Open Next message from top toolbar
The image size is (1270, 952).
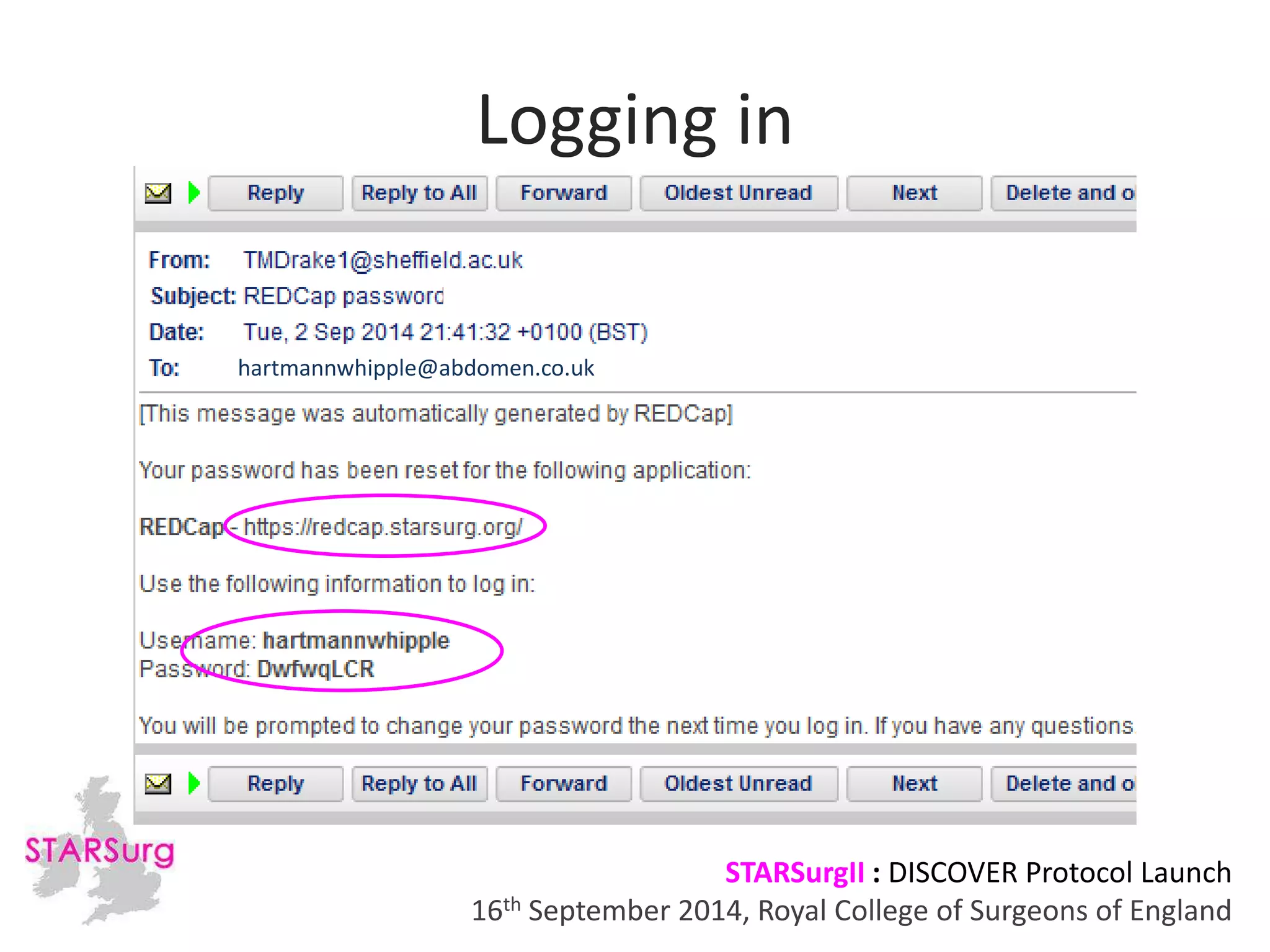pyautogui.click(x=915, y=193)
